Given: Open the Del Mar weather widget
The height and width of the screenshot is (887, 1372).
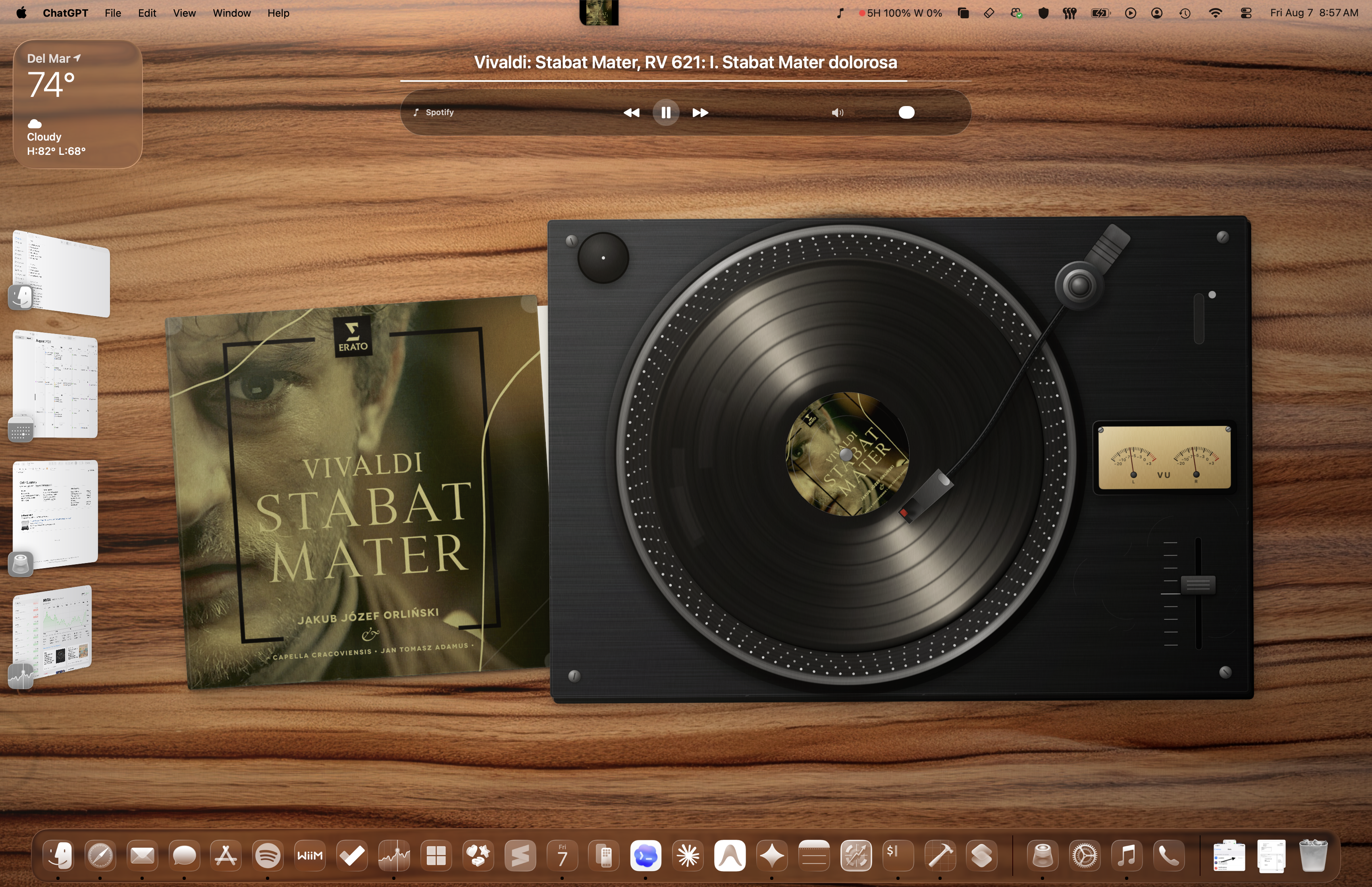Looking at the screenshot, I should 78,104.
